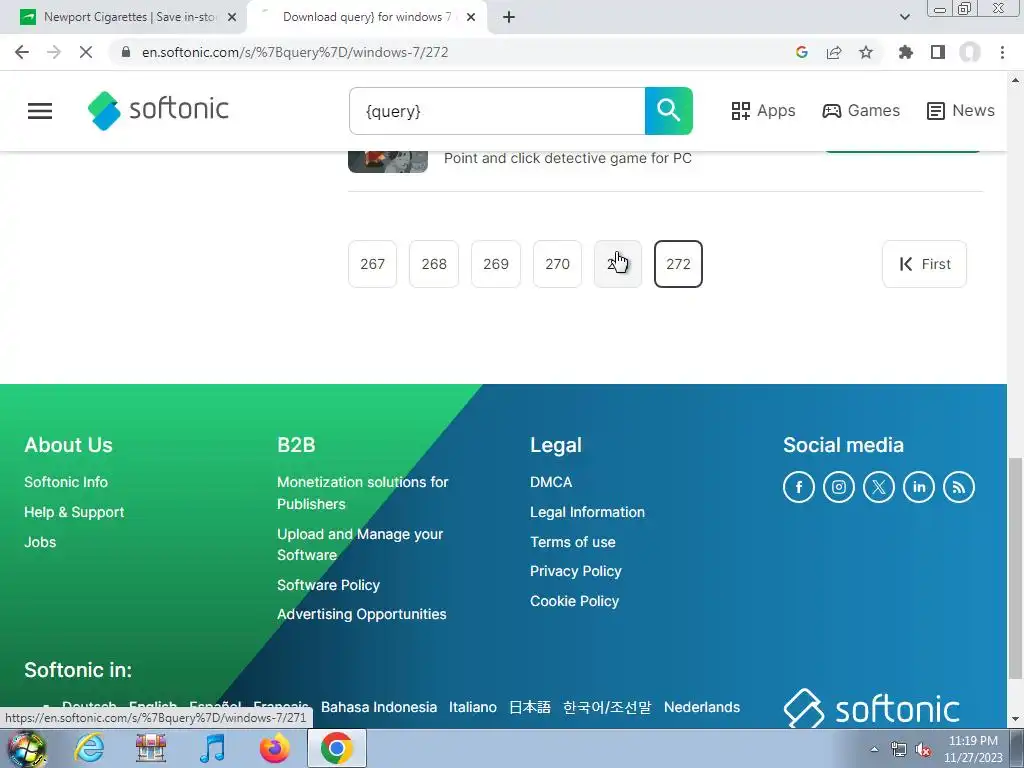
Task: Click the blue search magnifier button
Action: point(669,110)
